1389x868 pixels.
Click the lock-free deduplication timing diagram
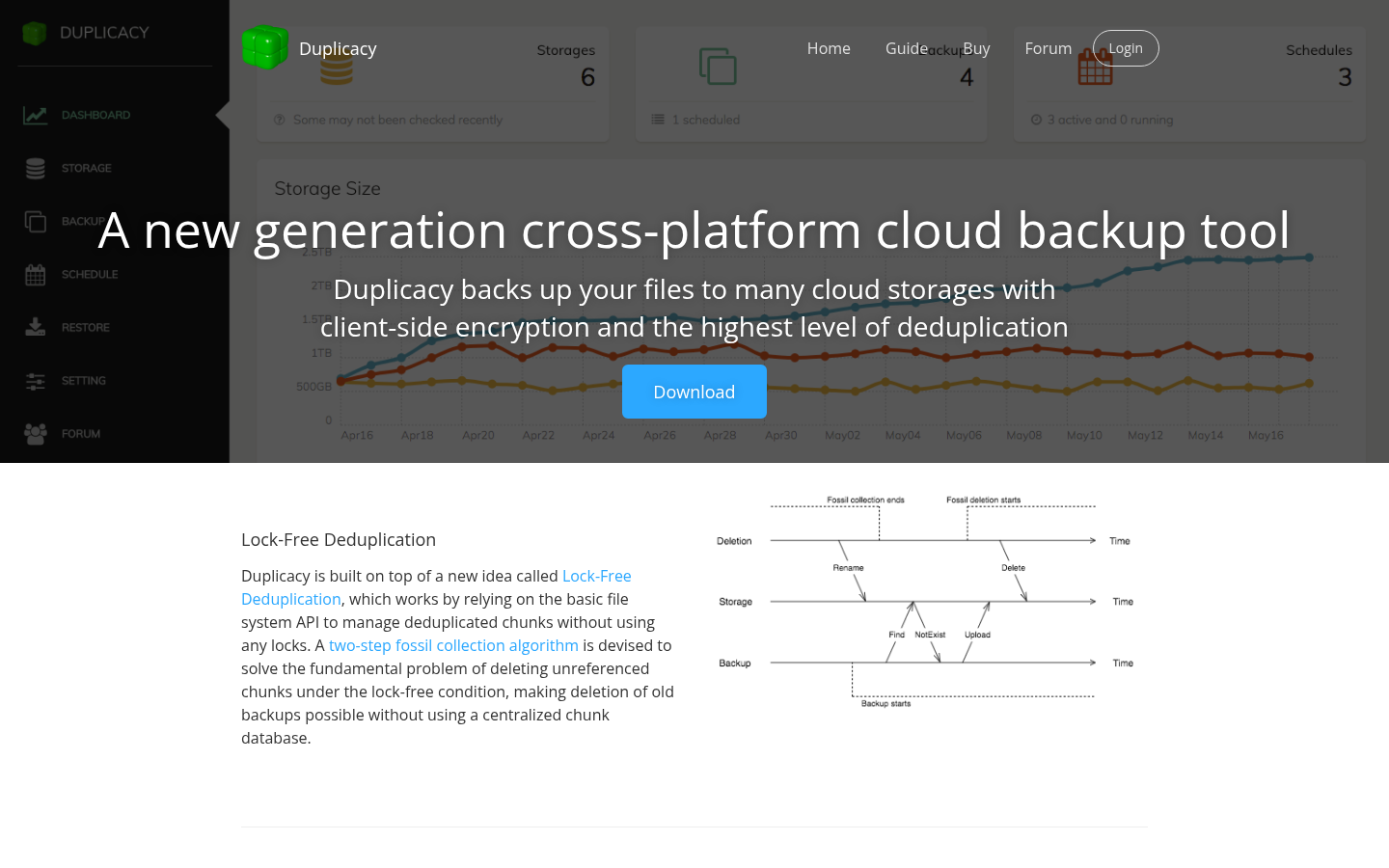pos(926,601)
